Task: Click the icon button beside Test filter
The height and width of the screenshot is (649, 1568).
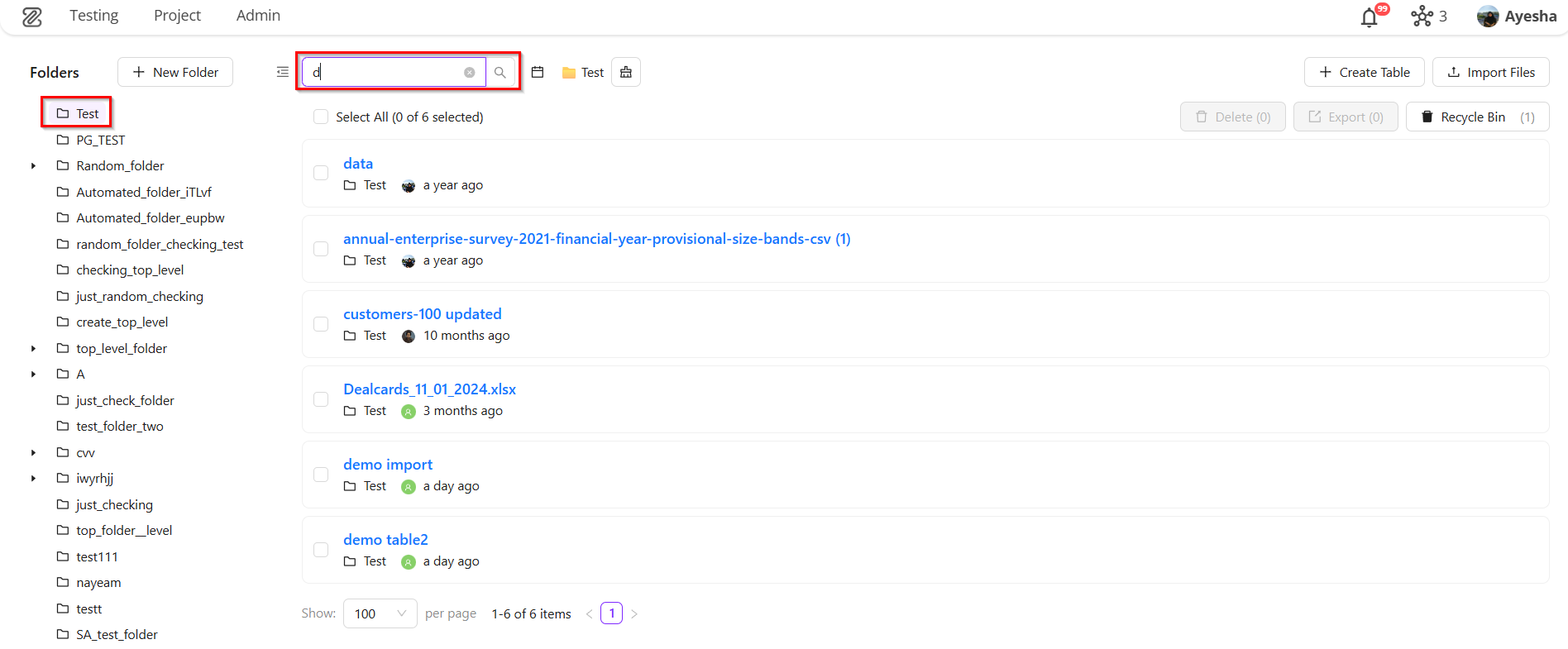Action: click(626, 73)
